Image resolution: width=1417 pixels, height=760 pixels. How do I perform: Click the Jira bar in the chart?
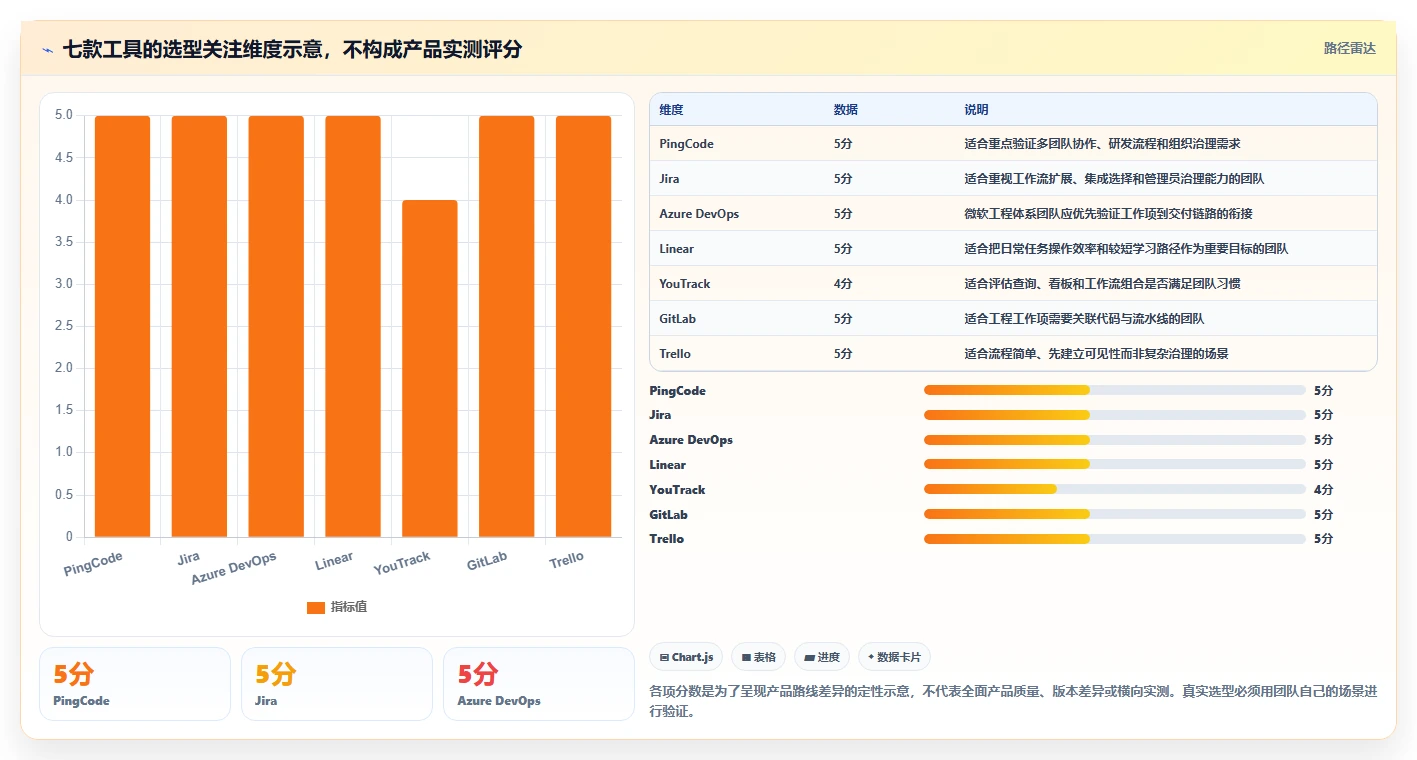pos(199,326)
